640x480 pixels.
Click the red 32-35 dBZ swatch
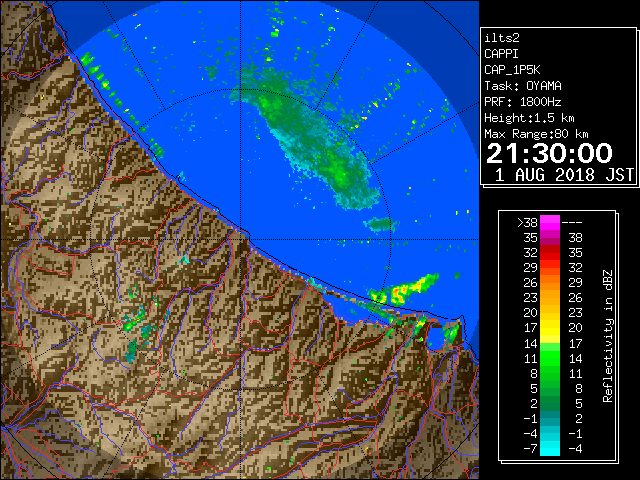point(550,253)
